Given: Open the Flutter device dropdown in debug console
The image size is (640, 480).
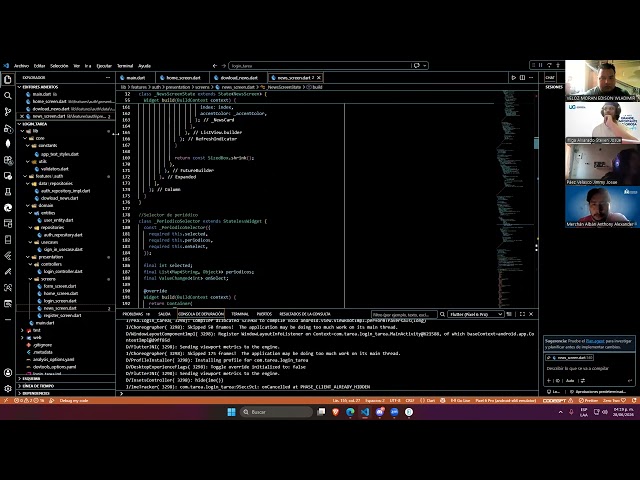Looking at the screenshot, I should pos(476,314).
